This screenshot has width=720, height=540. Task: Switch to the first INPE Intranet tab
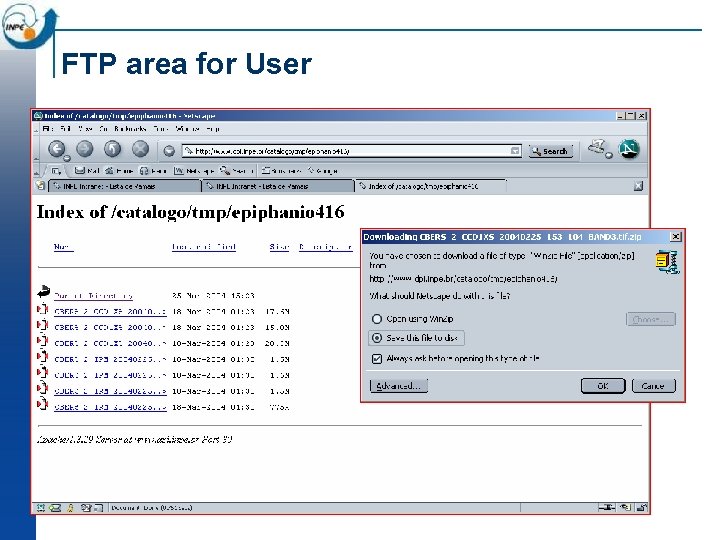pos(124,186)
